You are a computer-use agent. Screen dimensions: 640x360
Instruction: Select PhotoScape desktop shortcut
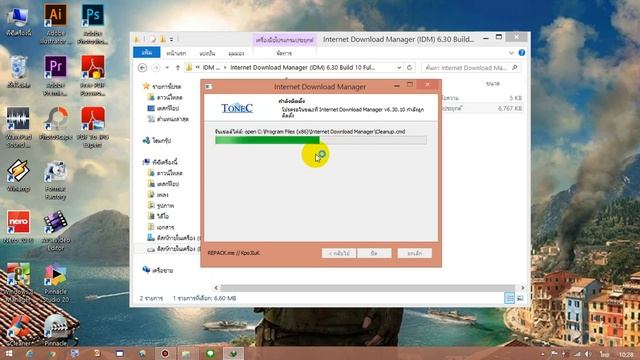tap(55, 123)
